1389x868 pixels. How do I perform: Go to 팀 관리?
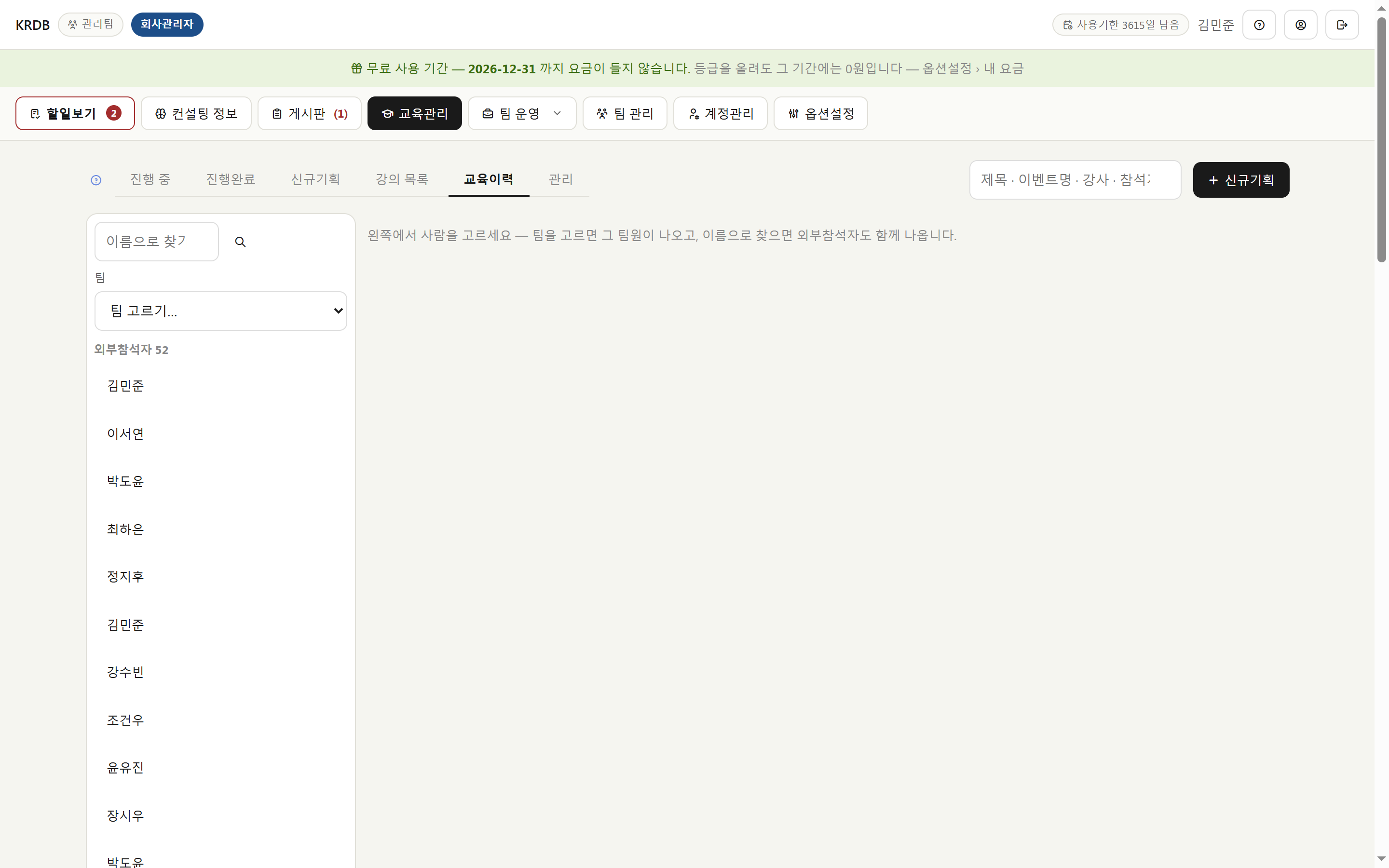click(x=625, y=113)
